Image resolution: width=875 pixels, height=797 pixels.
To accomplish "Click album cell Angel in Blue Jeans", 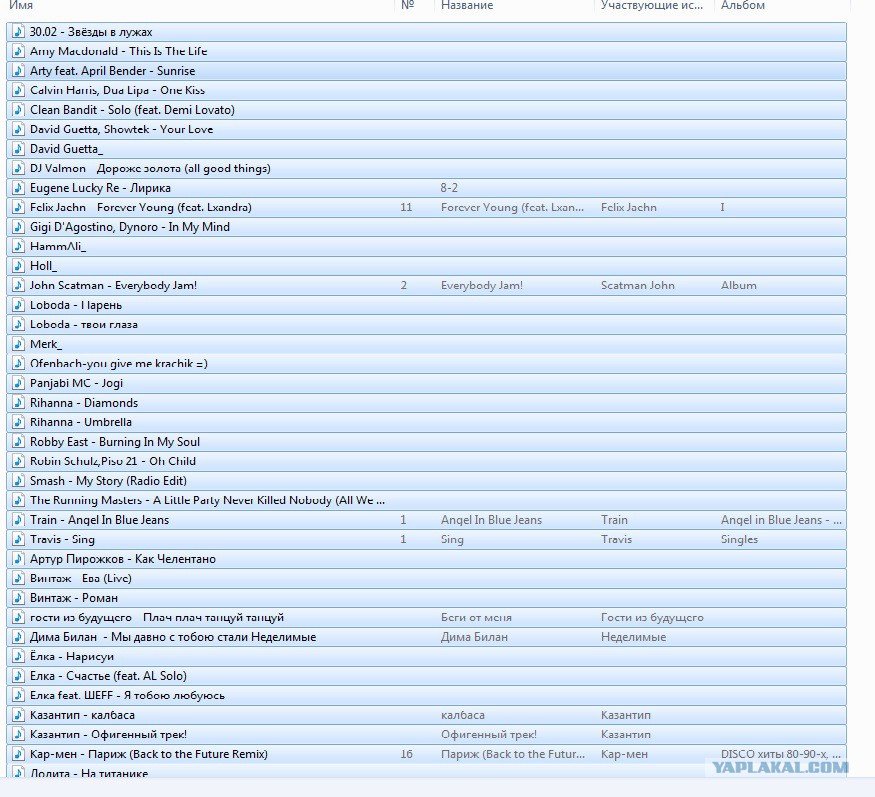I will (781, 520).
